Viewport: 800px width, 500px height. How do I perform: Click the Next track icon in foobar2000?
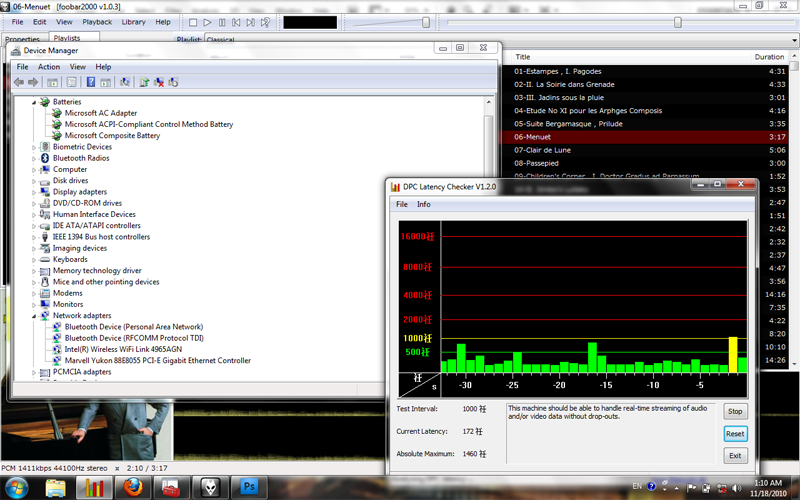click(x=251, y=22)
